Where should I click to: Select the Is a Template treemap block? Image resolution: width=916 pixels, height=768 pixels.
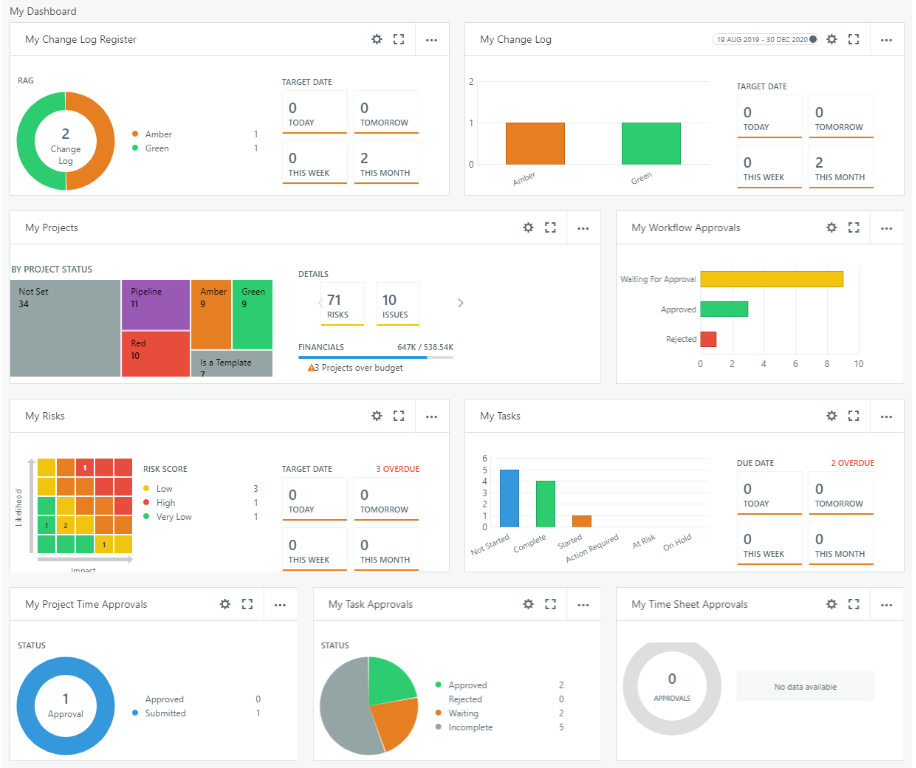[232, 363]
